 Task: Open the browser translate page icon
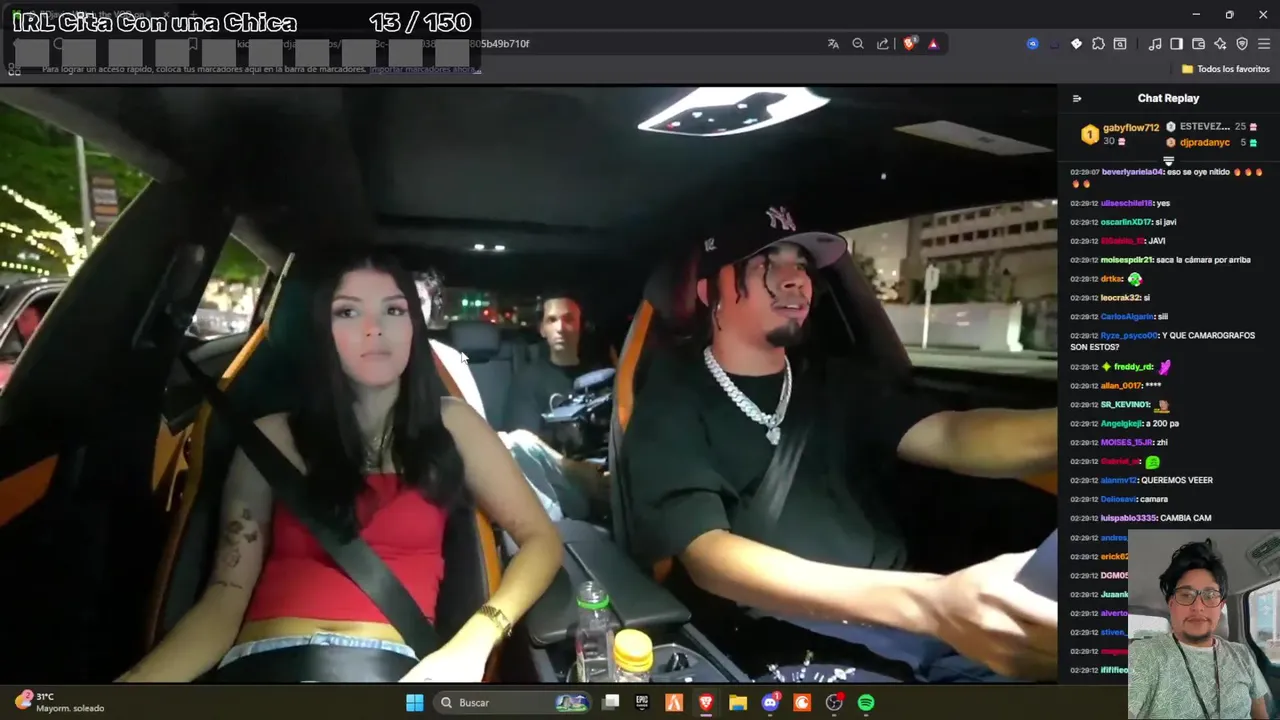pyautogui.click(x=833, y=44)
